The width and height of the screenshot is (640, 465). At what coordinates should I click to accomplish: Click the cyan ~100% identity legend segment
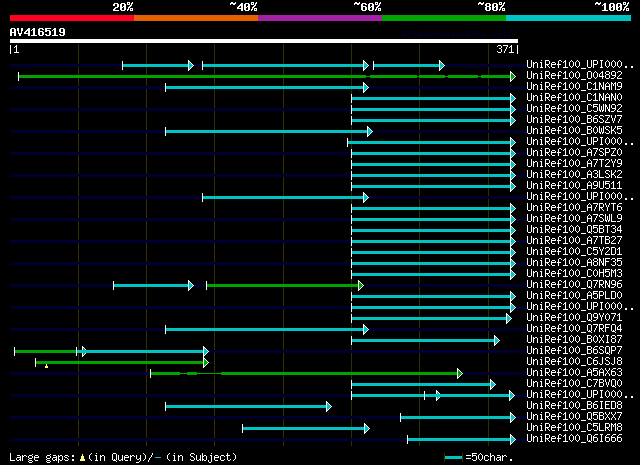[569, 18]
